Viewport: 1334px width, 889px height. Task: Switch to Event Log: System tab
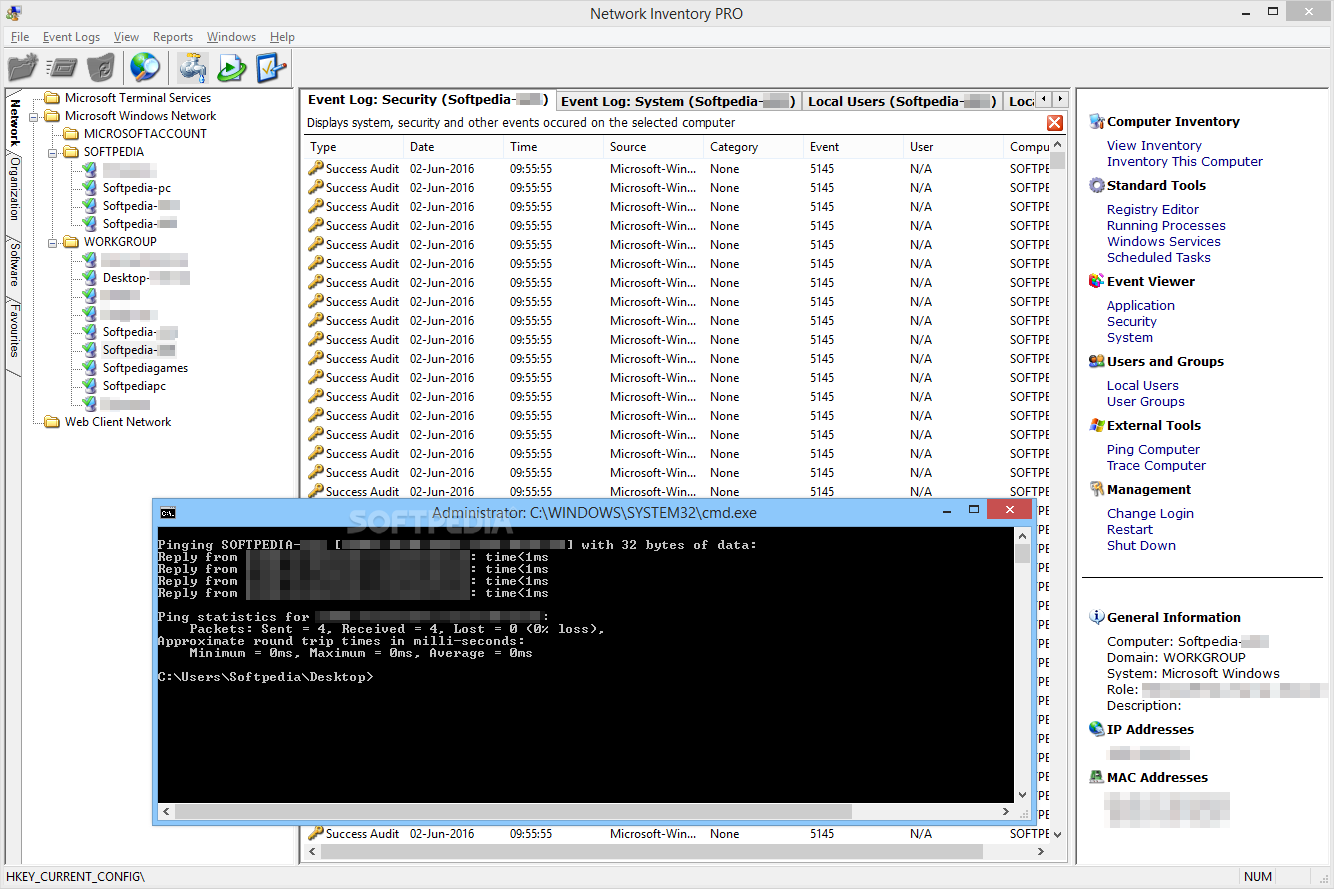pyautogui.click(x=678, y=101)
